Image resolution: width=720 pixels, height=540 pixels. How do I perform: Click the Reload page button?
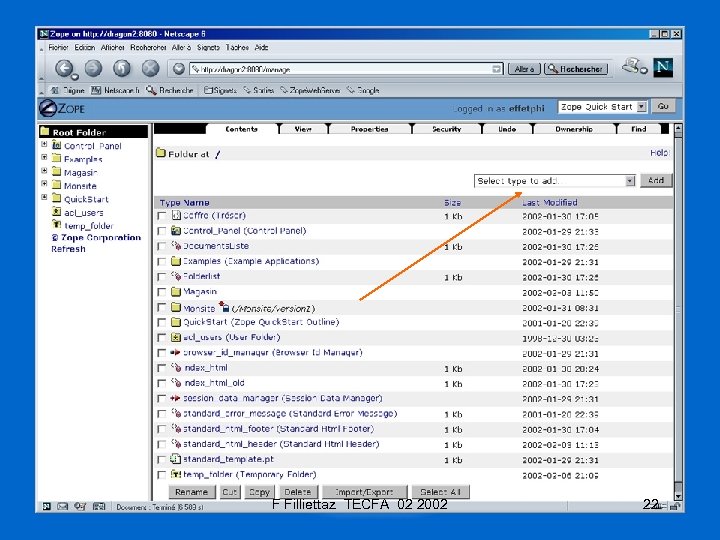click(x=122, y=68)
